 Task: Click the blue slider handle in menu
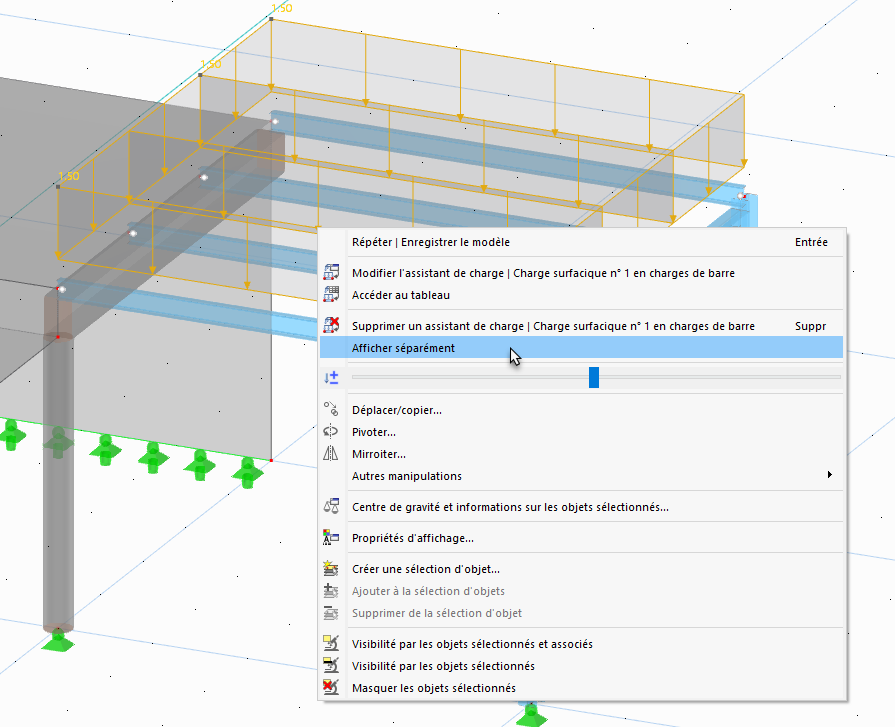click(594, 377)
